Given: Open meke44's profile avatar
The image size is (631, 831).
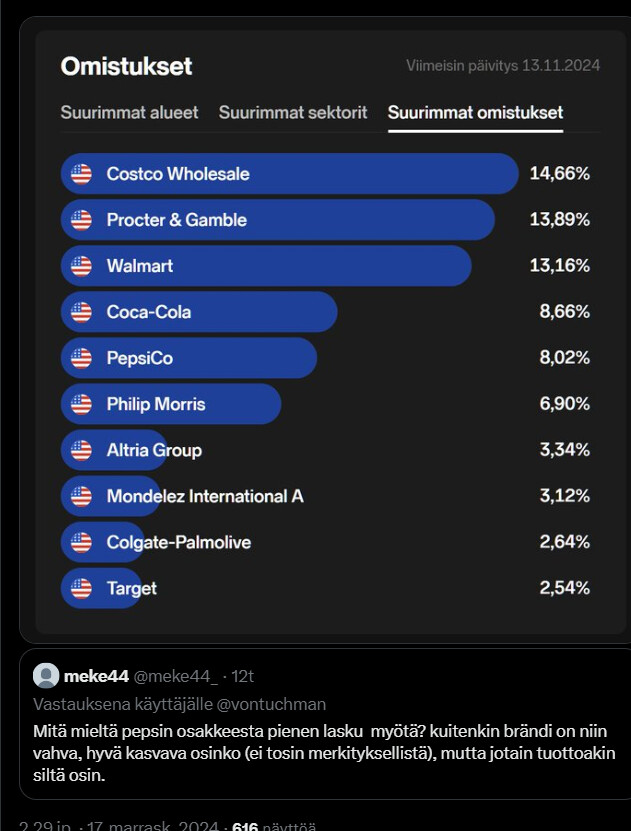Looking at the screenshot, I should [x=46, y=676].
